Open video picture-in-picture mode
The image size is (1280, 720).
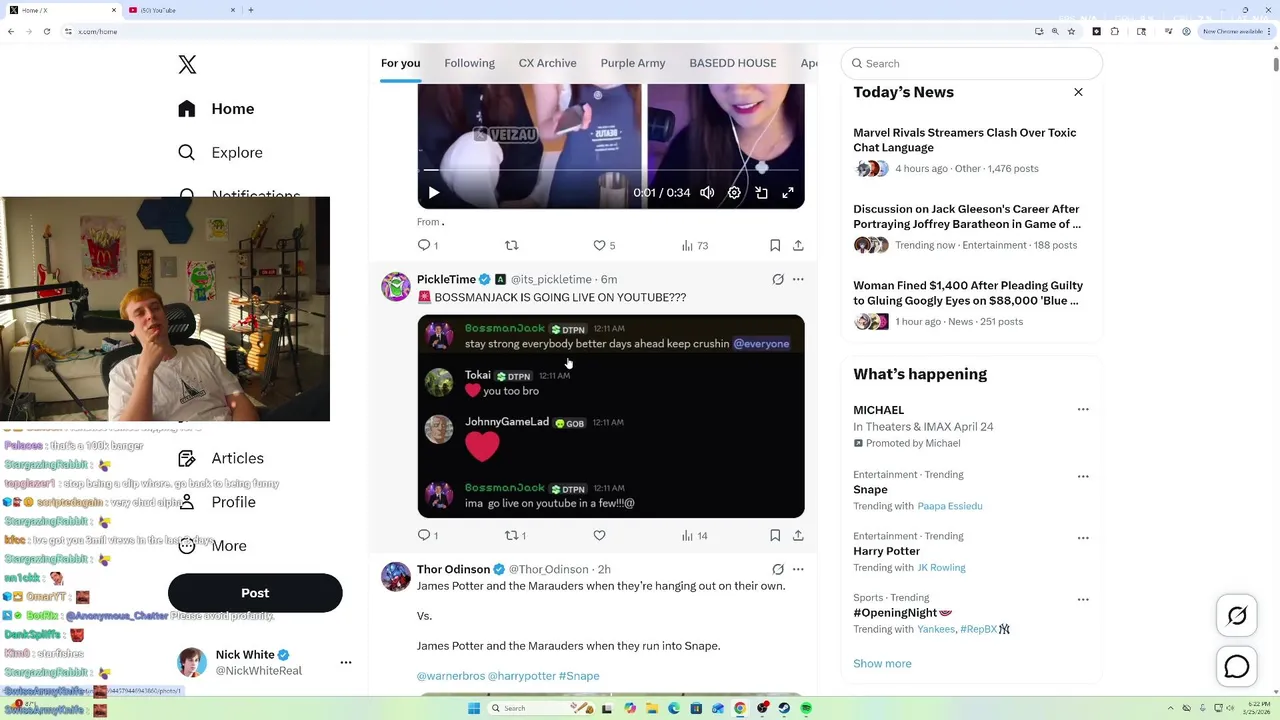pyautogui.click(x=761, y=193)
